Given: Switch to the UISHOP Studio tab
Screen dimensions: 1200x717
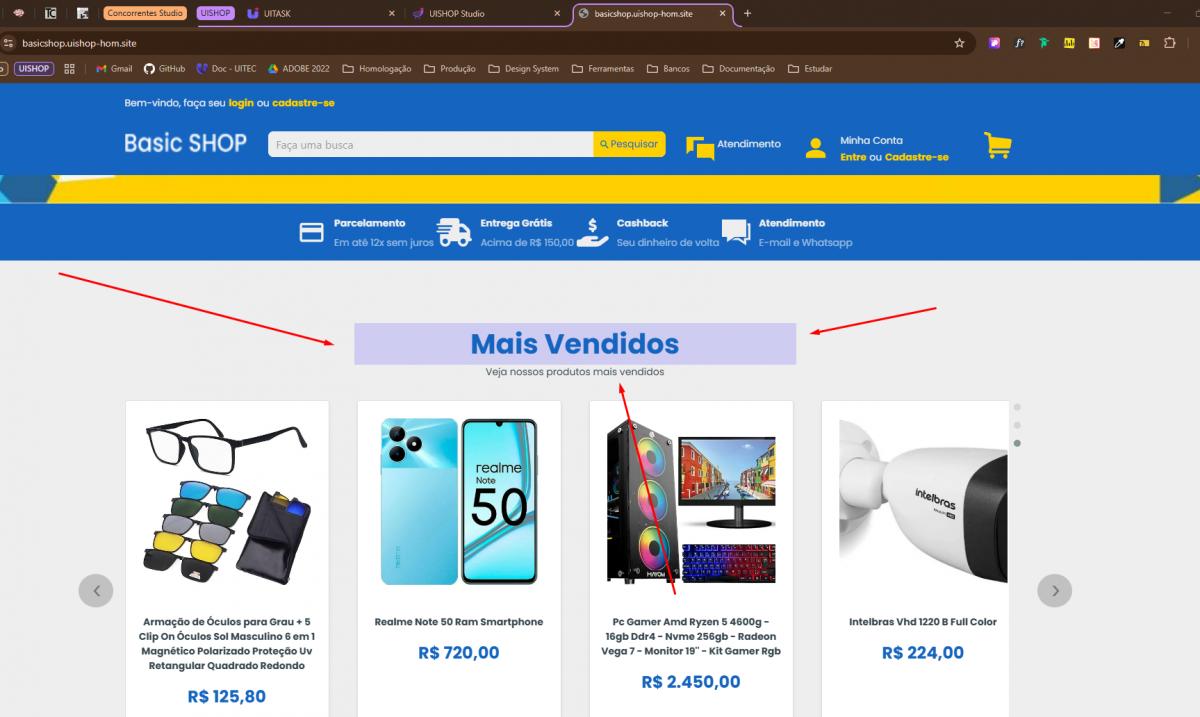Looking at the screenshot, I should [488, 14].
